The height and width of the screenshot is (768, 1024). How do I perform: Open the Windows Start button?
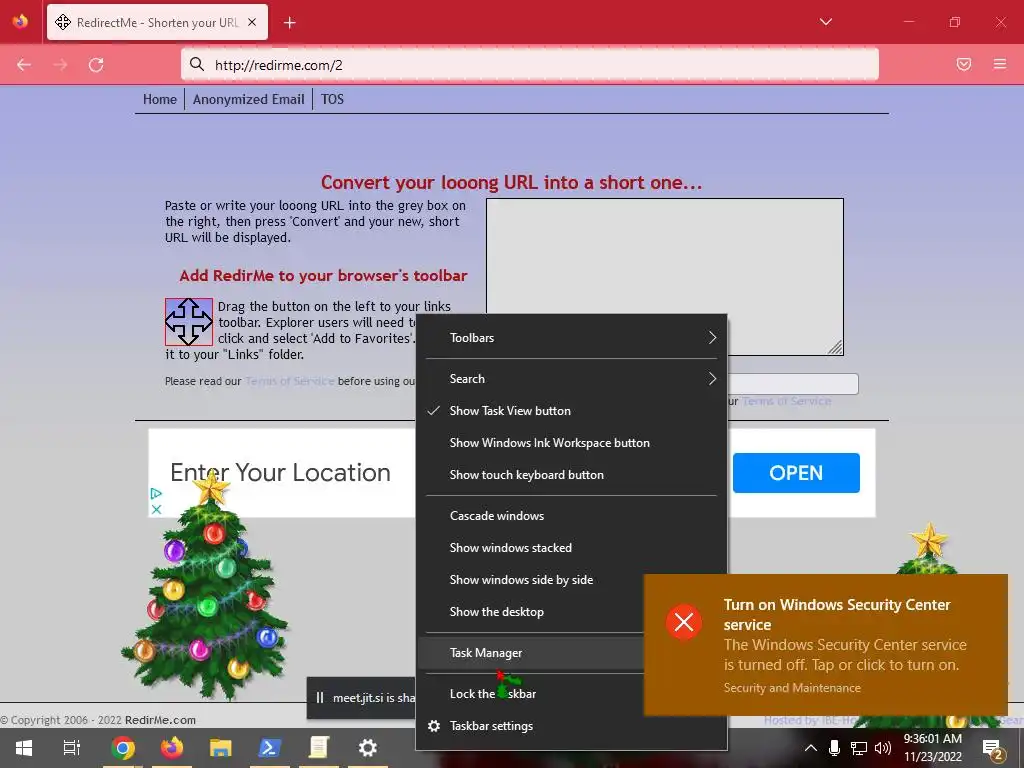pos(24,748)
